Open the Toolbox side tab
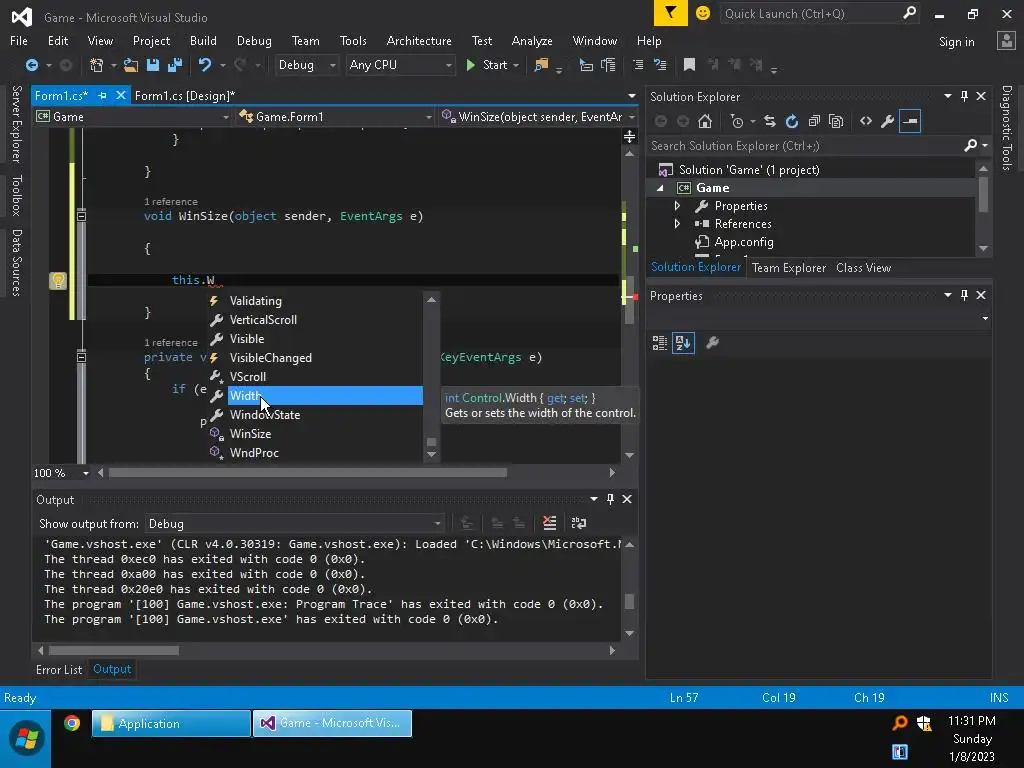The height and width of the screenshot is (768, 1024). tap(16, 195)
